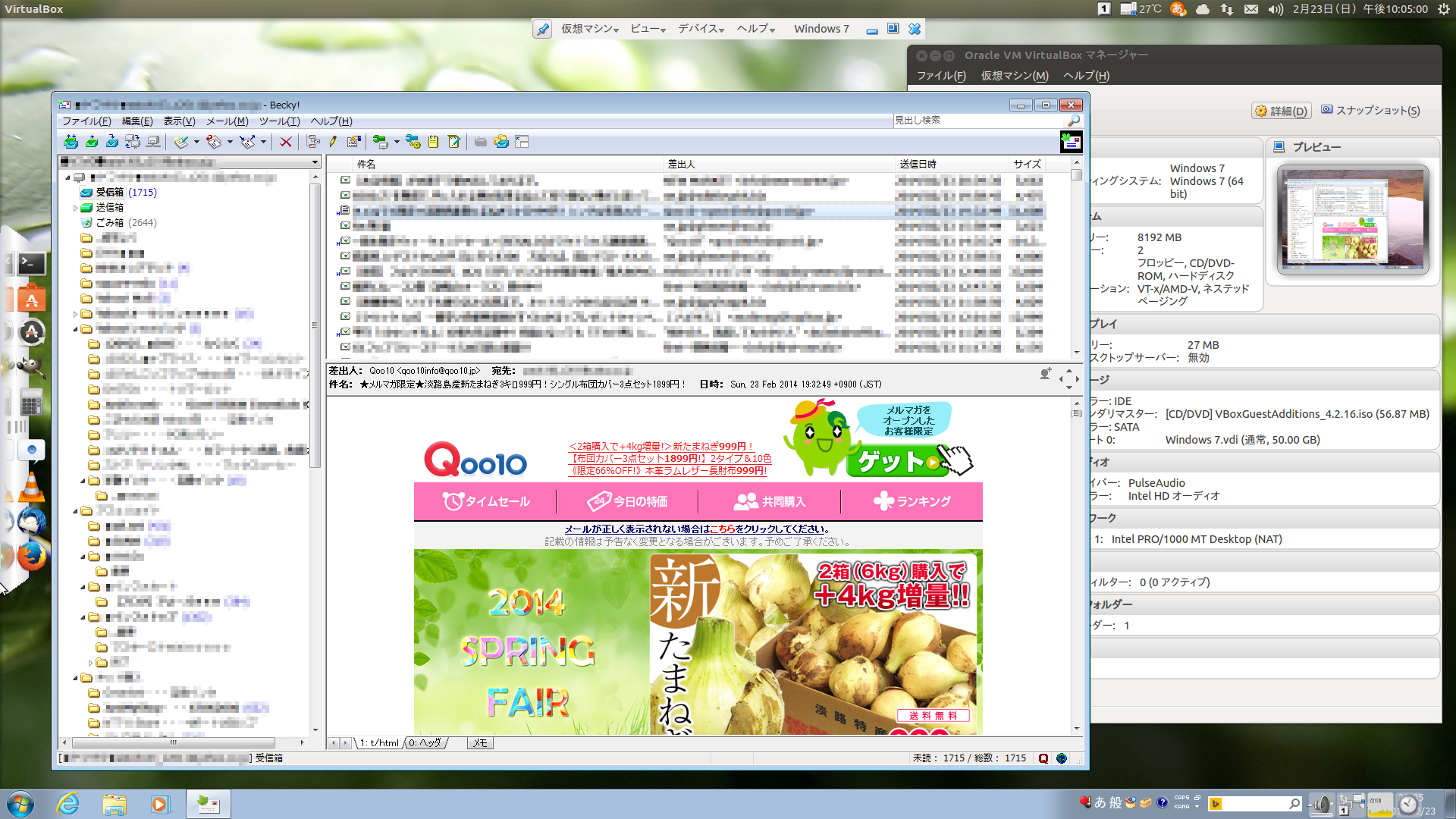Screen dimensions: 1456x819
Task: Click the red X delete message icon
Action: pos(286,142)
